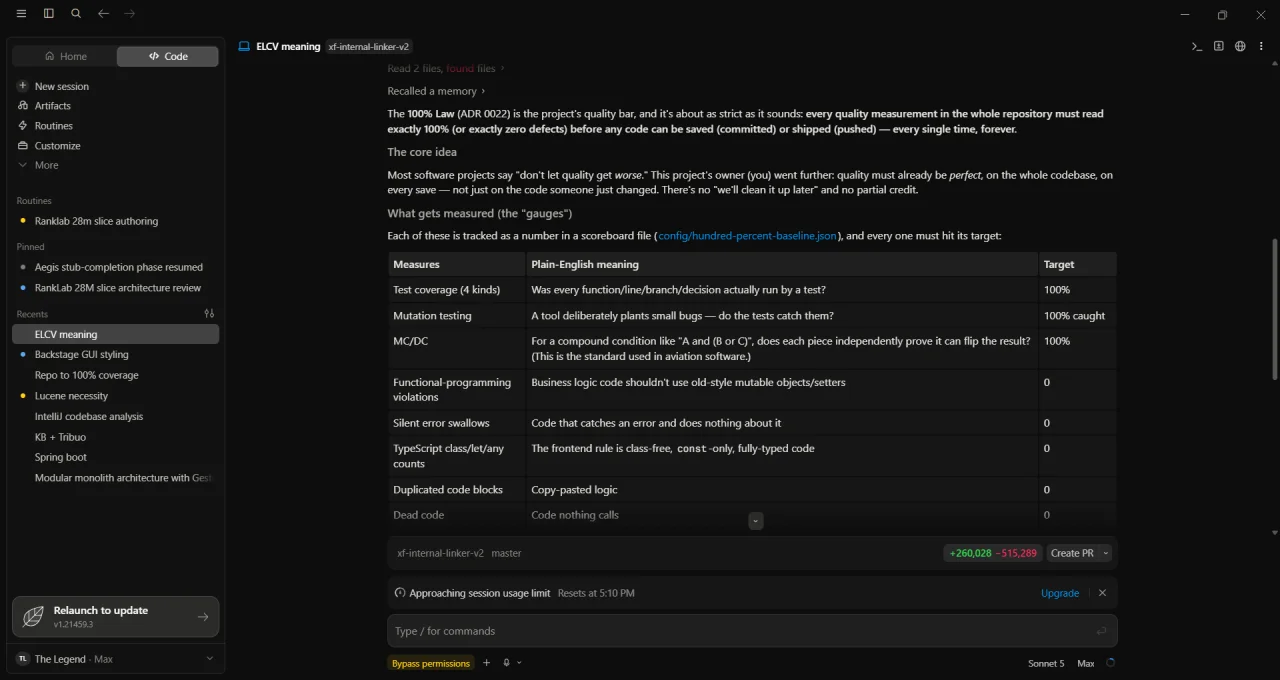Click the xf-internal-linker-v2 repo label in footer
Viewport: 1280px width, 680px height.
[x=440, y=553]
